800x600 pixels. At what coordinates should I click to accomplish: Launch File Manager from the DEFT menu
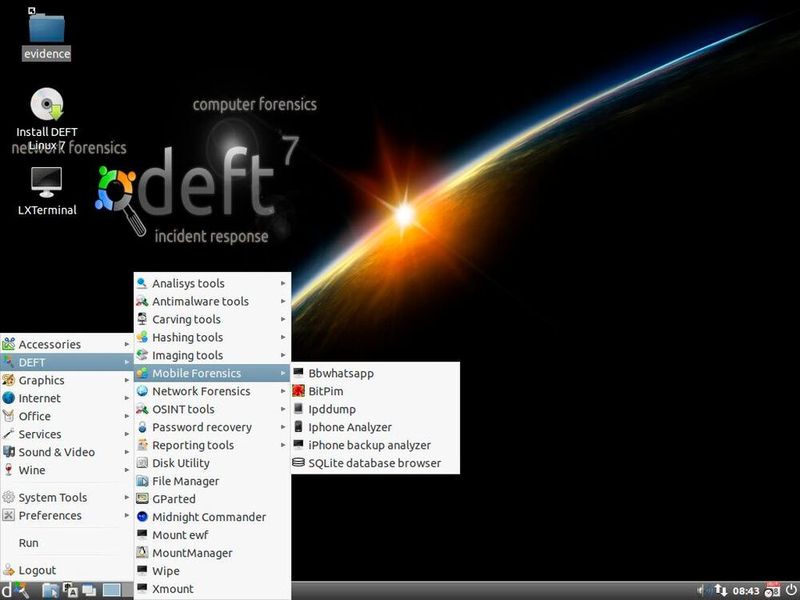click(212, 481)
